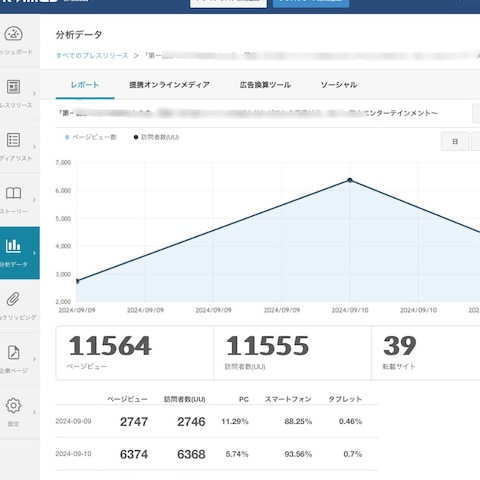Select the story open-book icon
This screenshot has height=480, width=480.
point(13,193)
